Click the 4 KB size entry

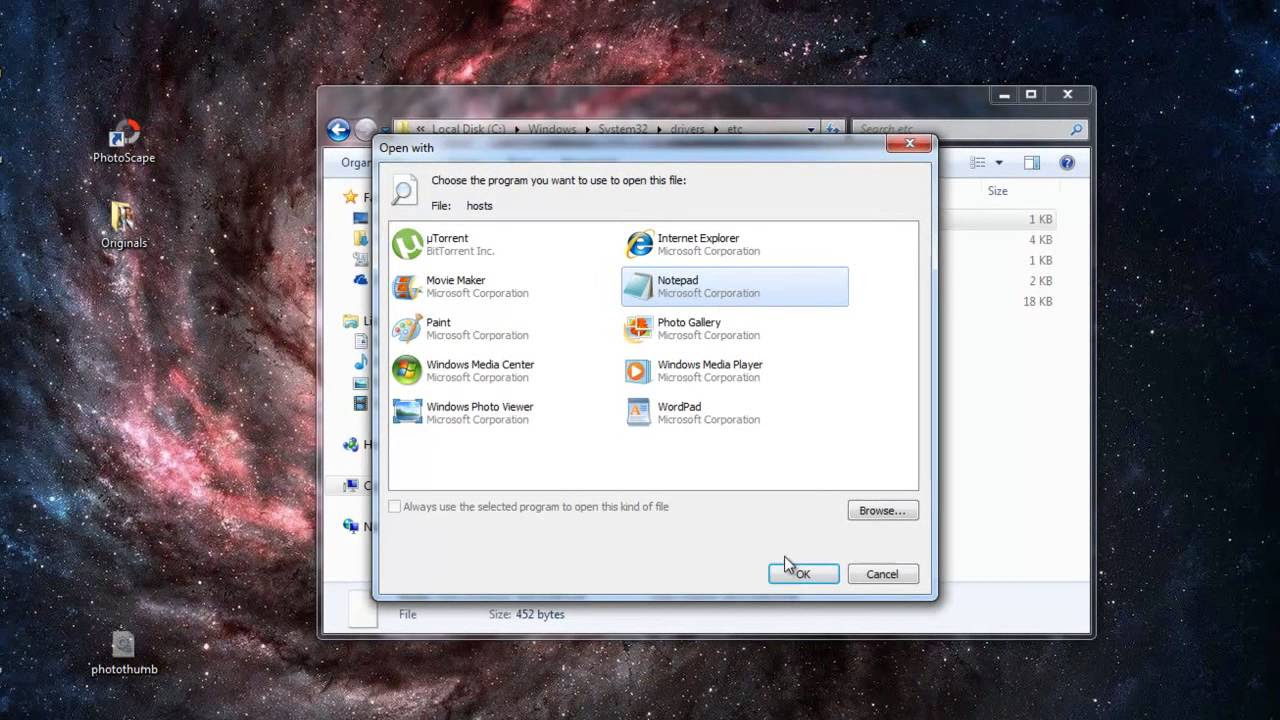coord(1041,240)
